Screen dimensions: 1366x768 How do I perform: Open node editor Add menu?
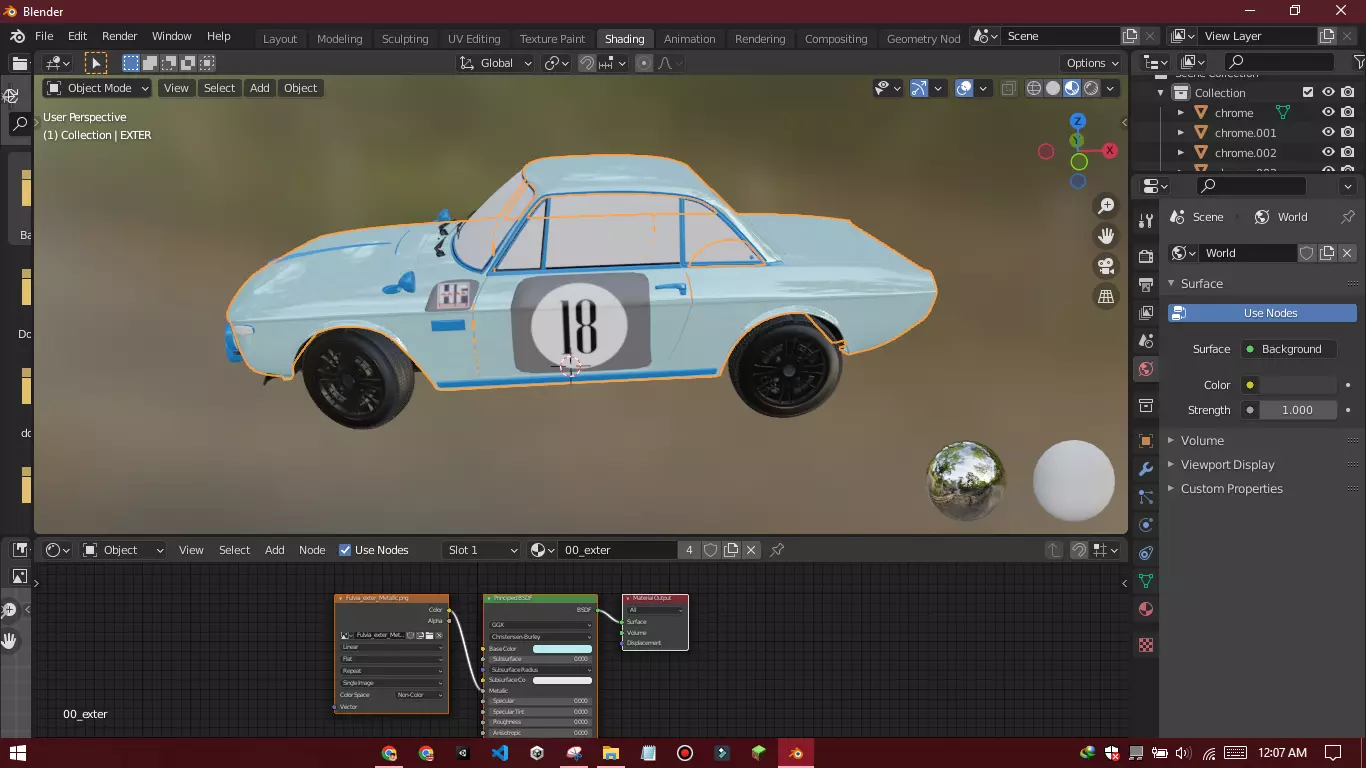click(274, 550)
